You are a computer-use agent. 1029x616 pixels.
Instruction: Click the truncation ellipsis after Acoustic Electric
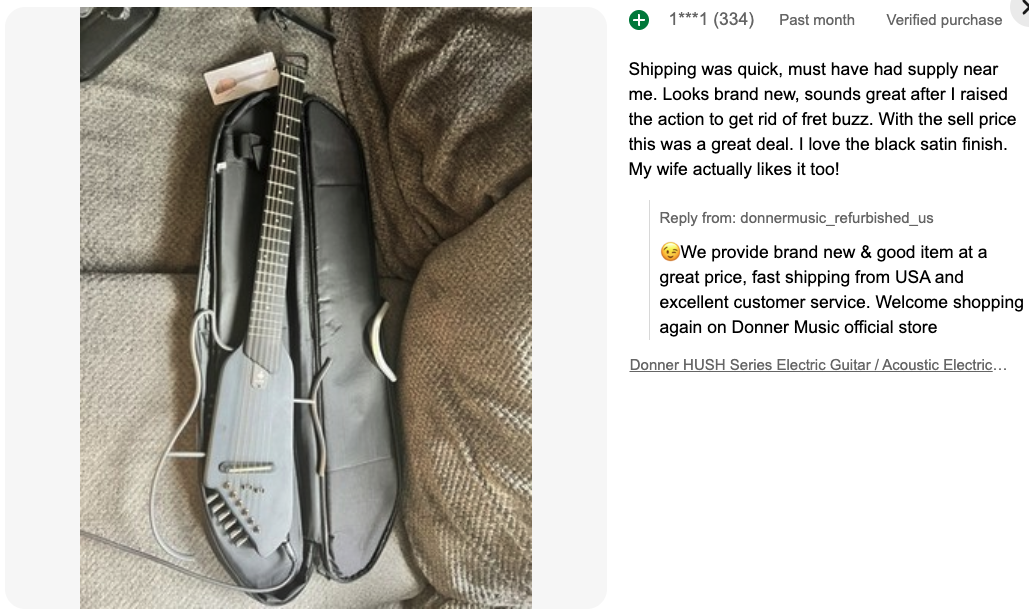(x=999, y=365)
